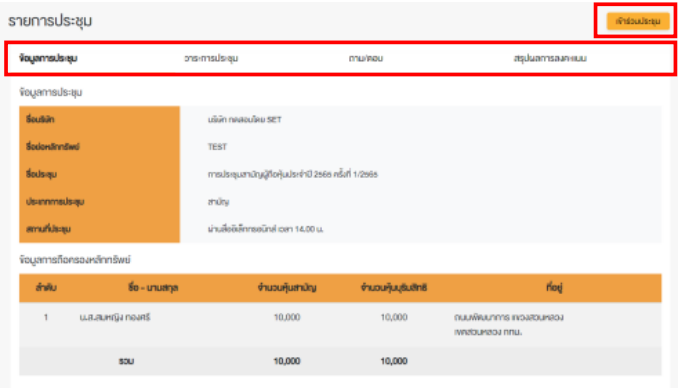The width and height of the screenshot is (679, 388).
Task: Click the shareholder address ending in กทม.
Action: (509, 325)
